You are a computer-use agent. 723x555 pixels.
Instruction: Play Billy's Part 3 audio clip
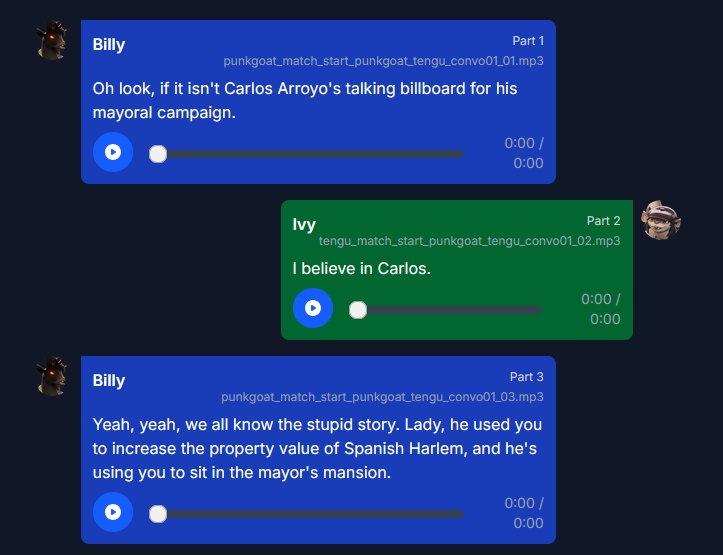point(113,512)
